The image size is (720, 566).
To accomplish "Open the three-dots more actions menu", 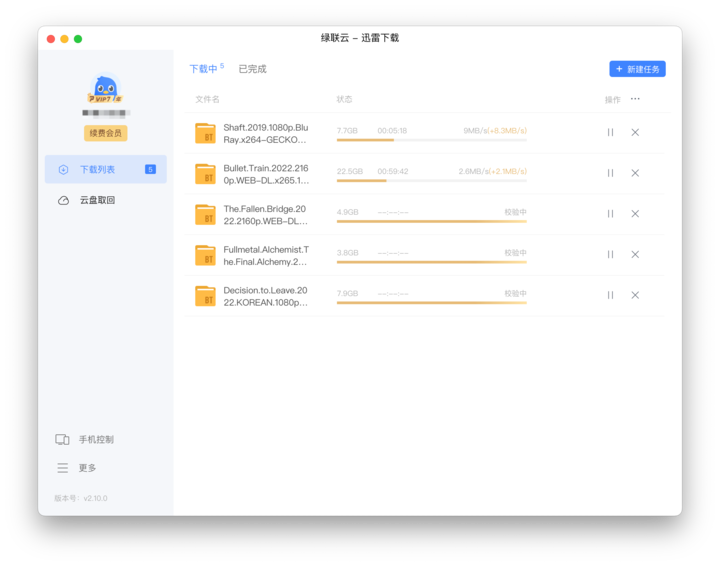I will click(635, 99).
